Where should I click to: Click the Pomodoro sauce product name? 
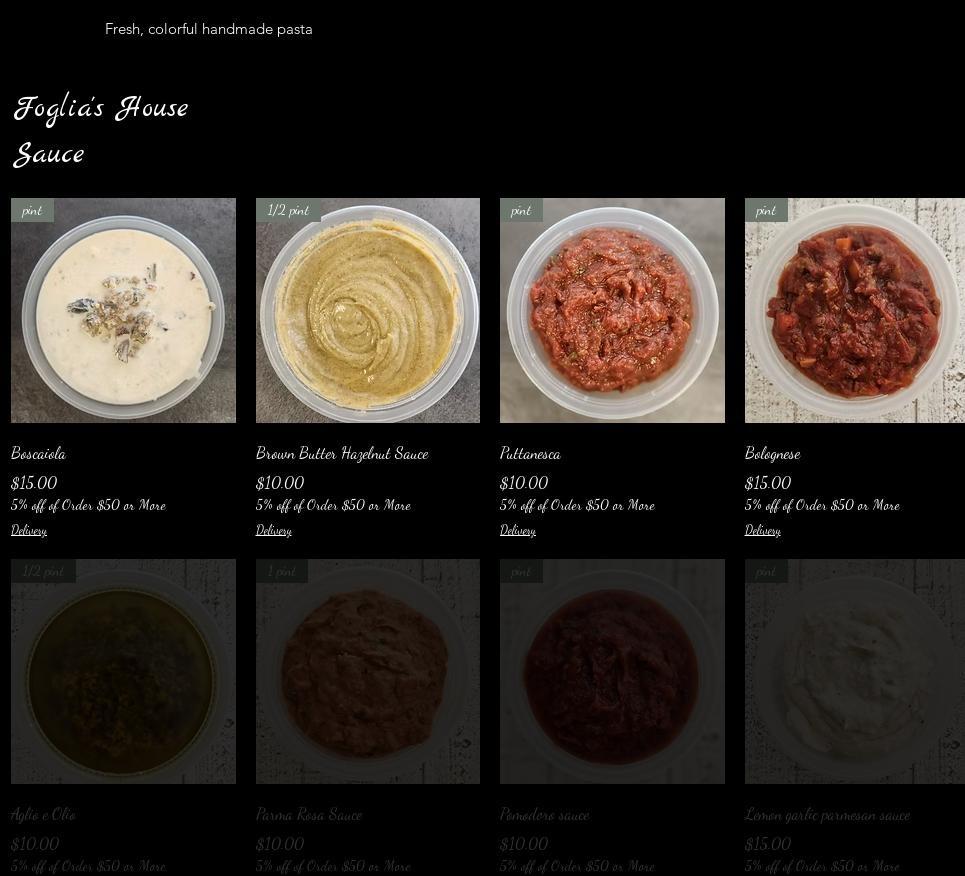click(545, 814)
